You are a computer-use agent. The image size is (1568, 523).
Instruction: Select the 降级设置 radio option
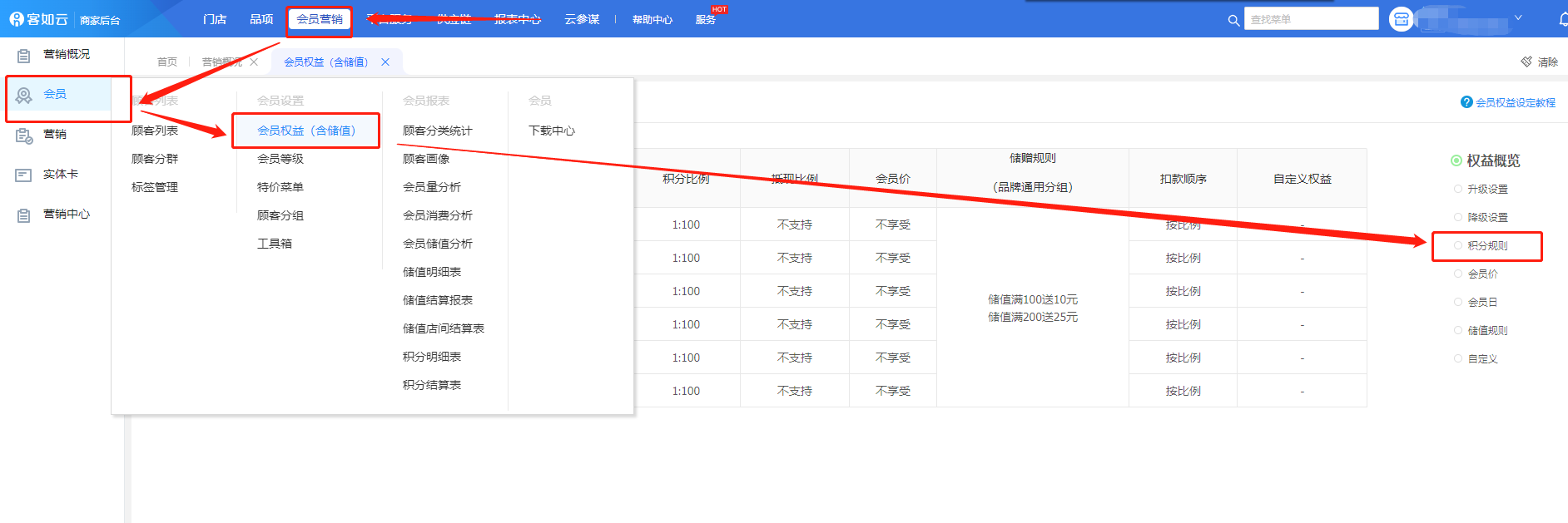coord(1458,217)
